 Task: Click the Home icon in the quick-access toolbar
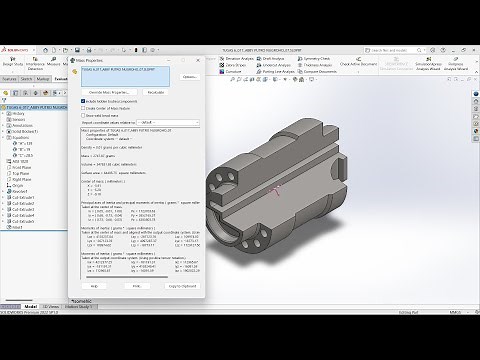45,50
